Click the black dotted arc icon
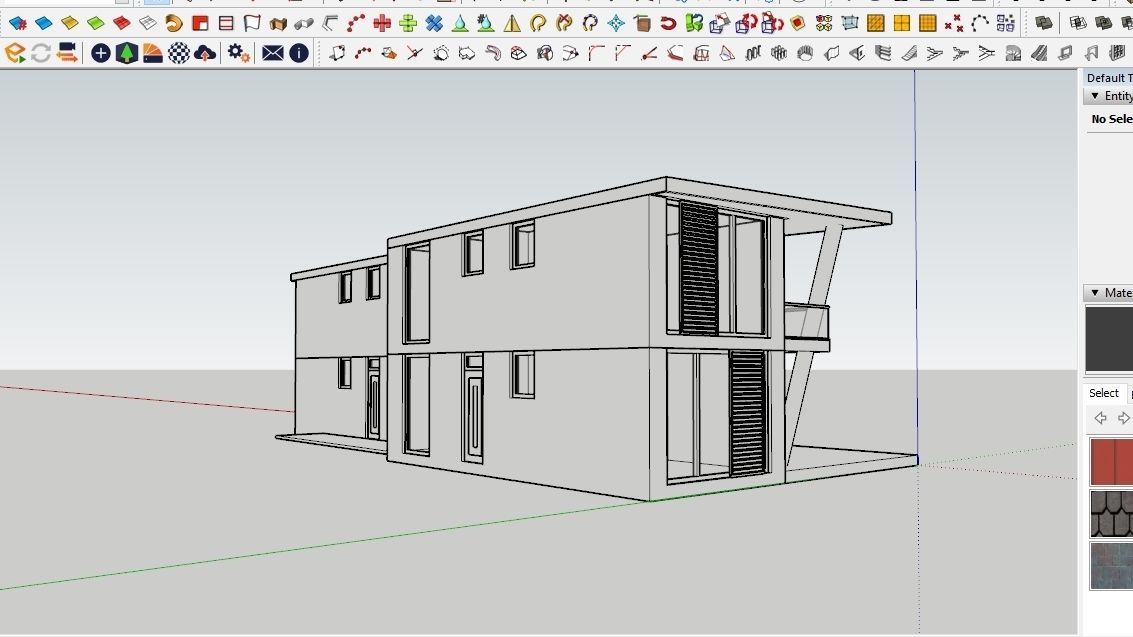The height and width of the screenshot is (637, 1133). point(980,23)
